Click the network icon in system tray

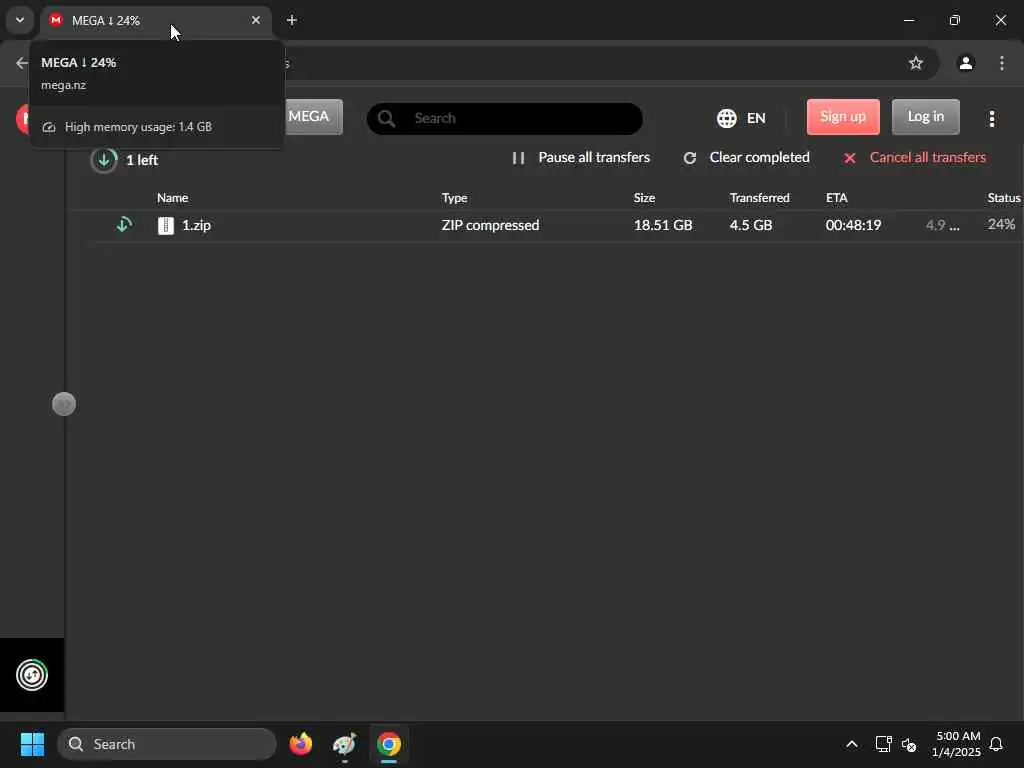click(883, 744)
